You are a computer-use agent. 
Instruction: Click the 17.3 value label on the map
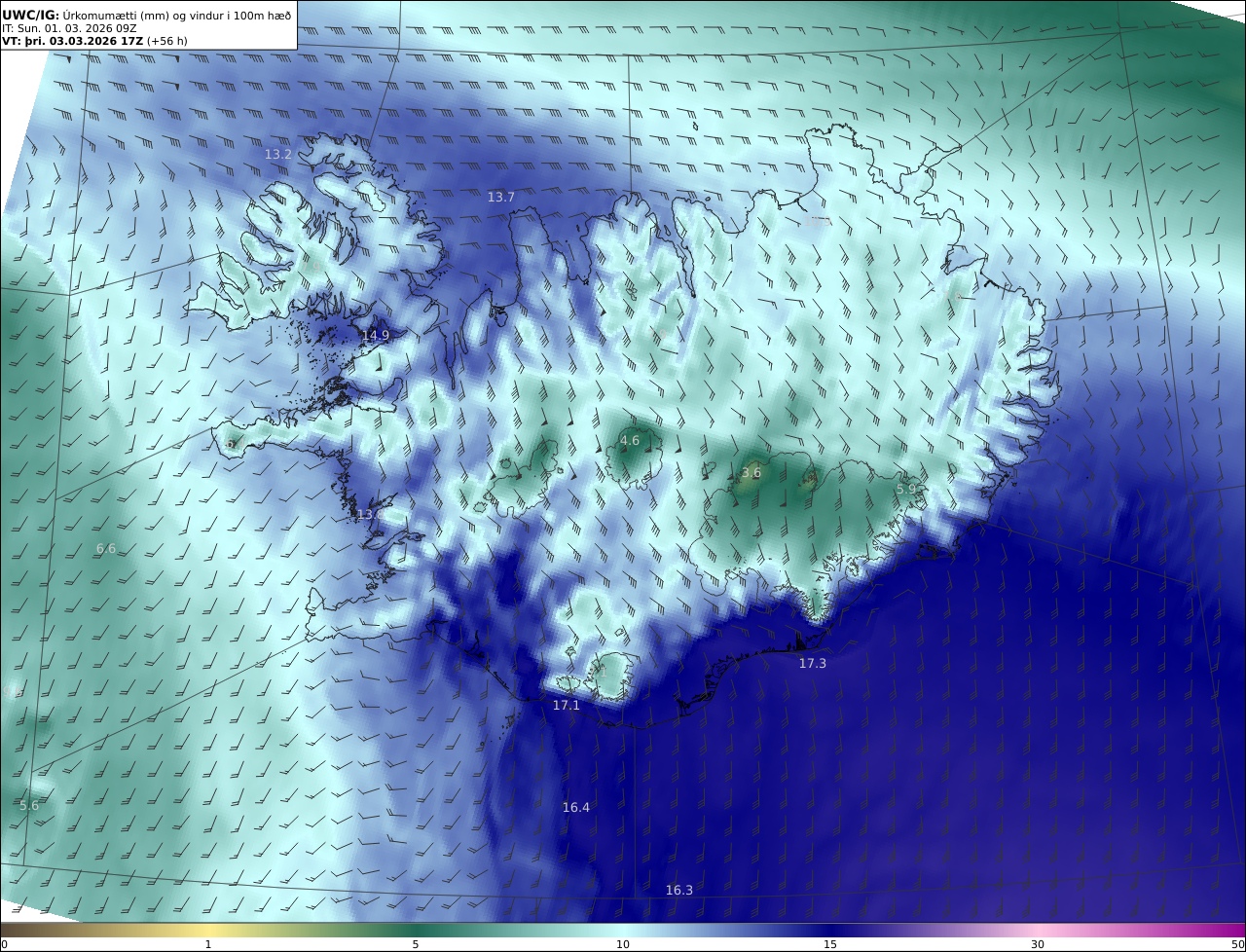click(x=812, y=663)
